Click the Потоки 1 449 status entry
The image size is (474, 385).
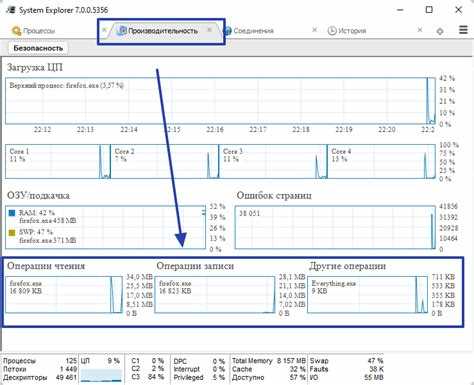coord(40,369)
